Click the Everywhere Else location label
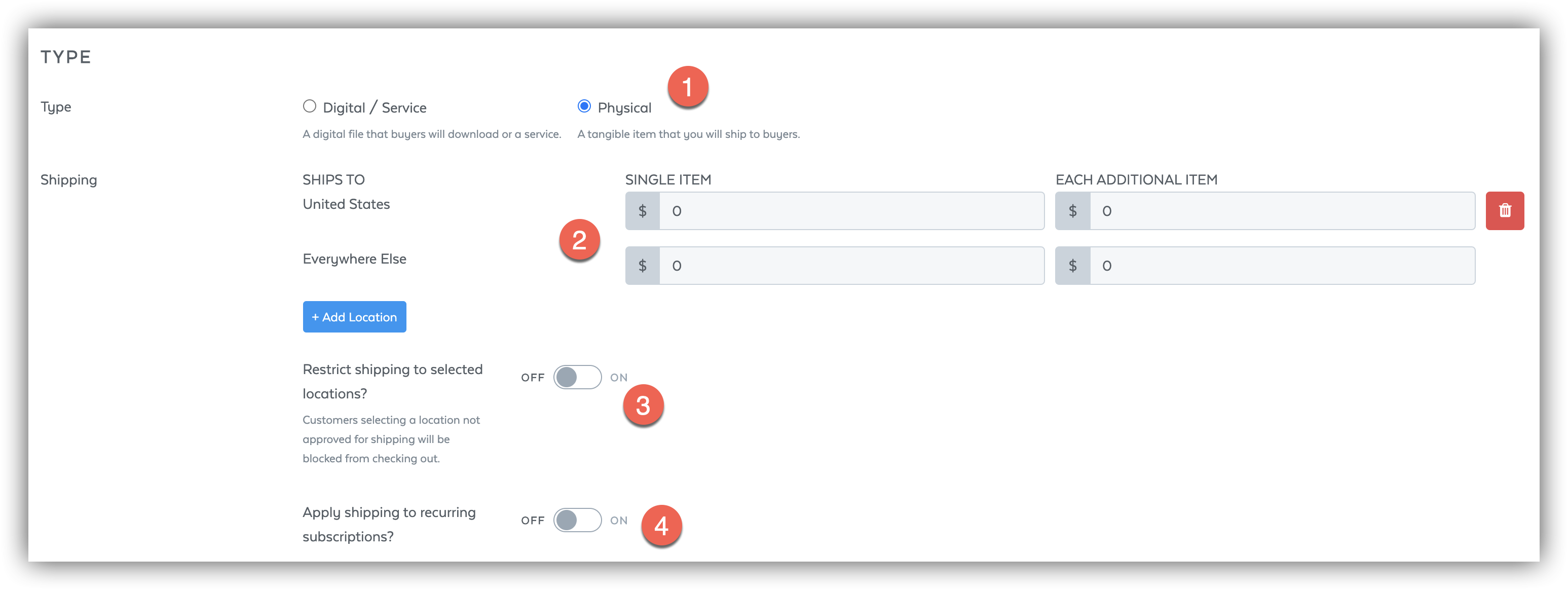 [x=354, y=258]
